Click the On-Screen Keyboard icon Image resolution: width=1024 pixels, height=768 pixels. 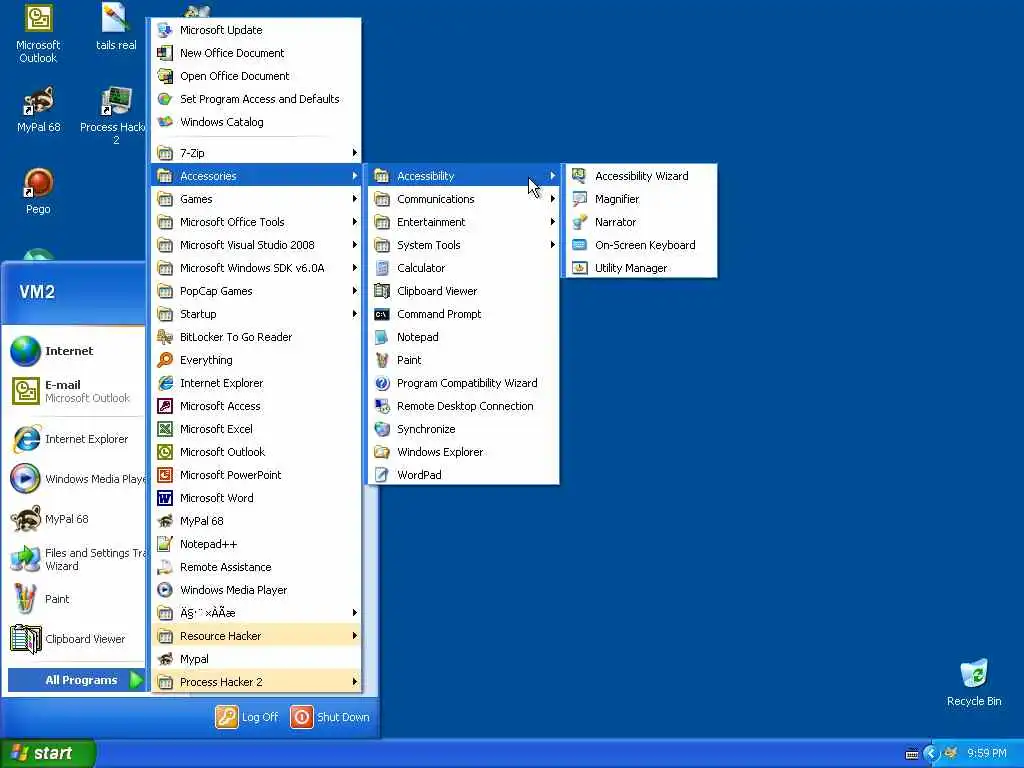579,245
